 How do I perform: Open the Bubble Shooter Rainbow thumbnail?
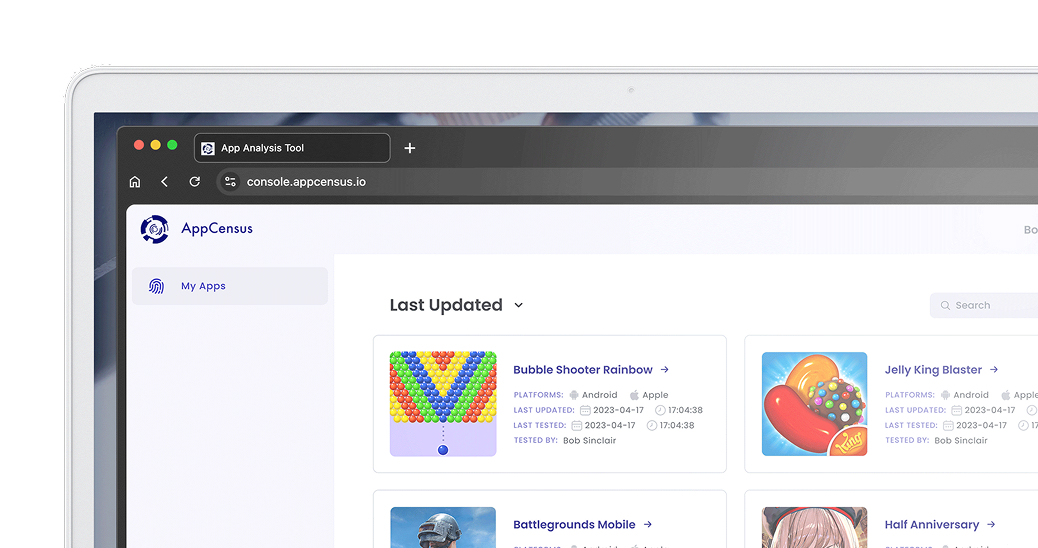click(443, 404)
